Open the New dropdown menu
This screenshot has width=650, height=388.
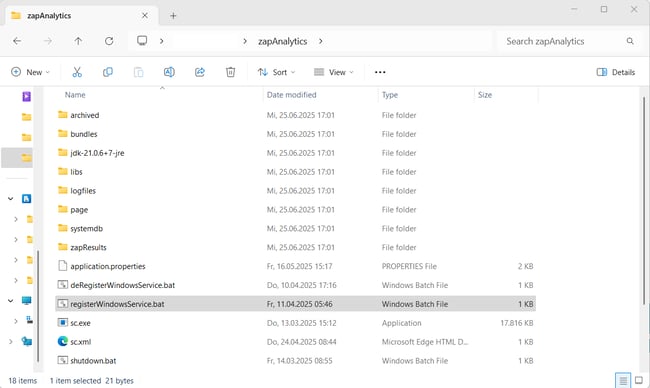30,72
